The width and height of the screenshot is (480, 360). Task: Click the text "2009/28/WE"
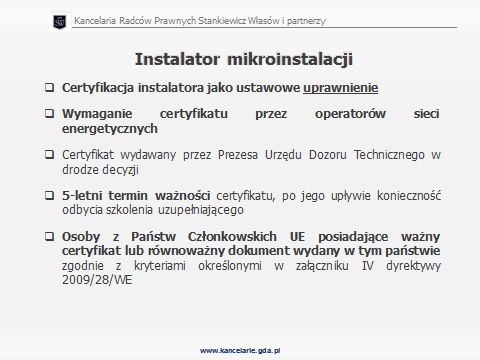pyautogui.click(x=97, y=280)
